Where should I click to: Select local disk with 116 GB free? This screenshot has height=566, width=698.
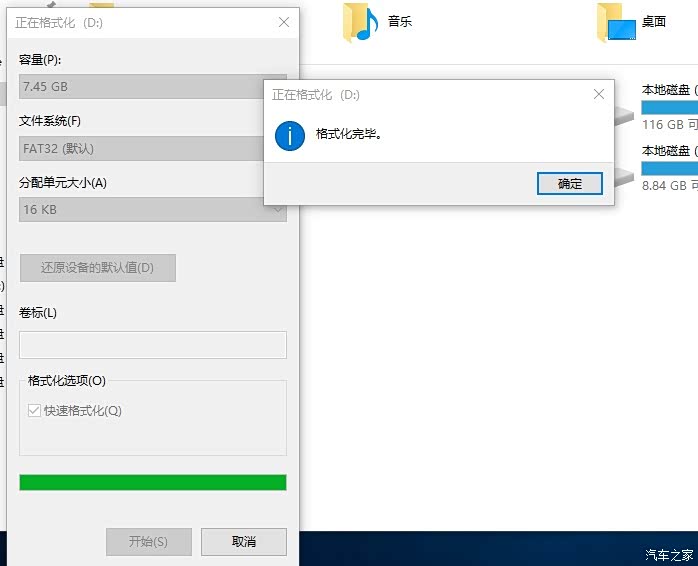[670, 107]
